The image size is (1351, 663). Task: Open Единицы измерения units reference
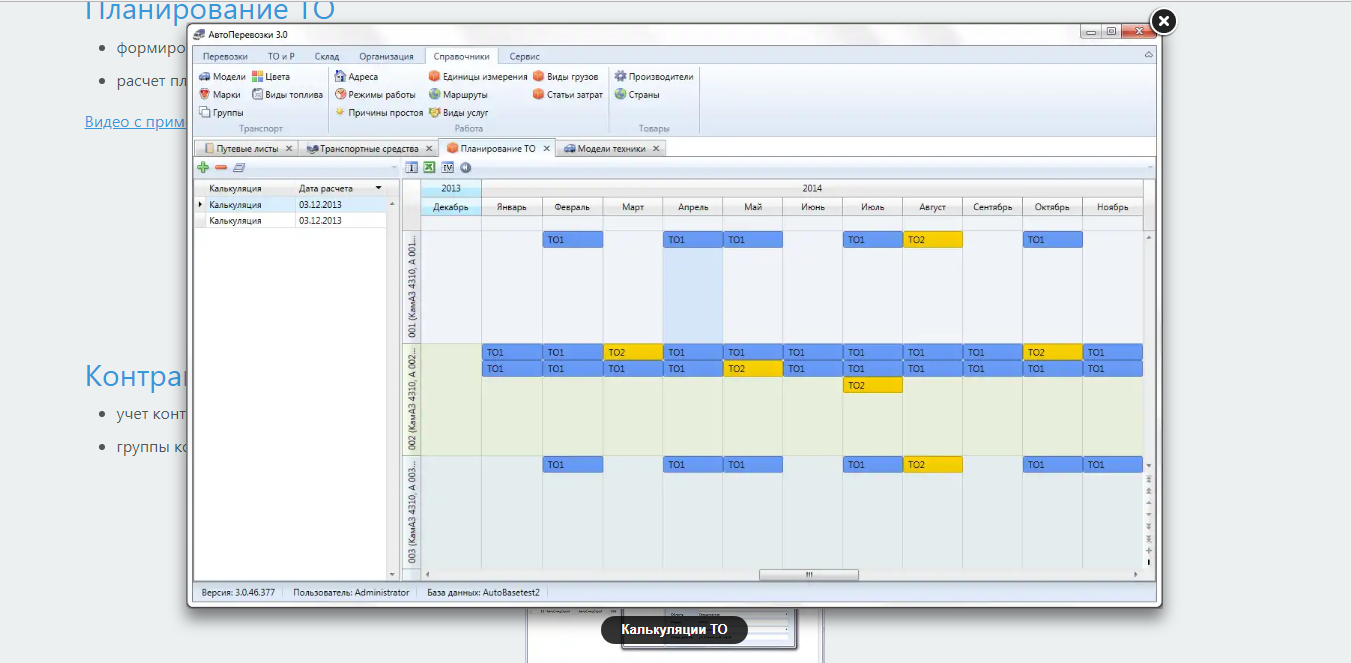478,76
